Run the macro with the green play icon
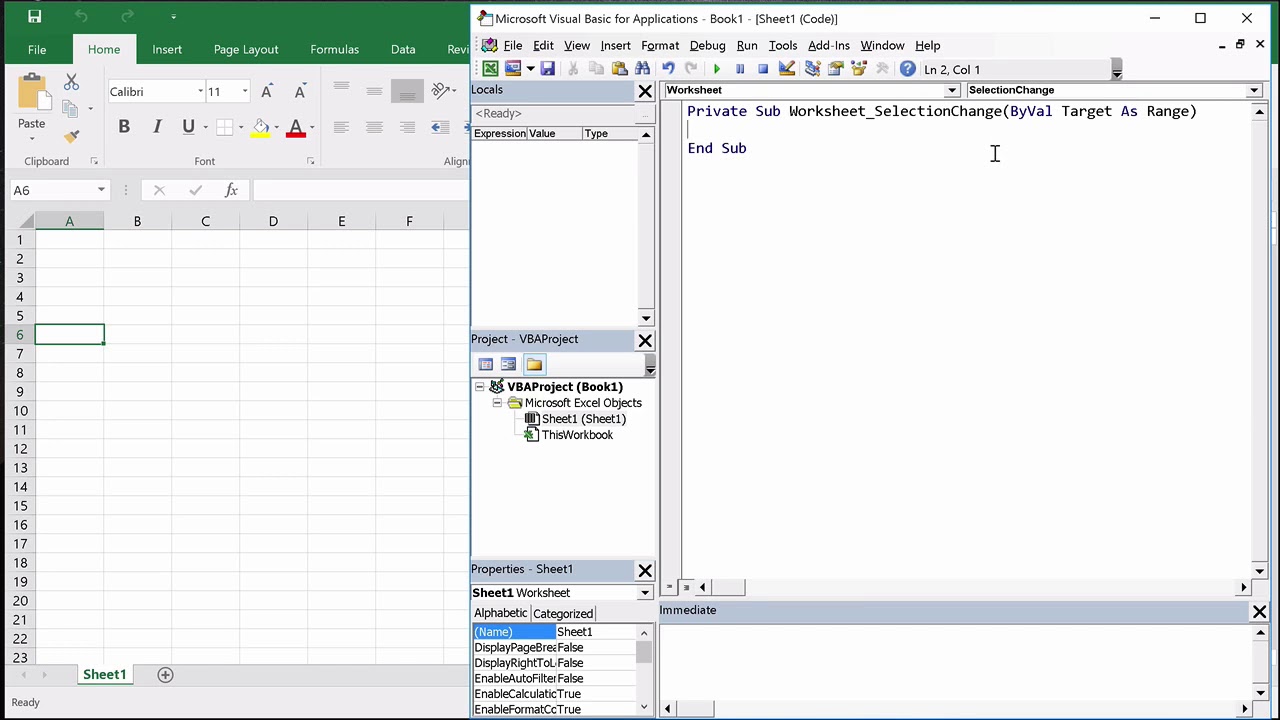 point(716,69)
